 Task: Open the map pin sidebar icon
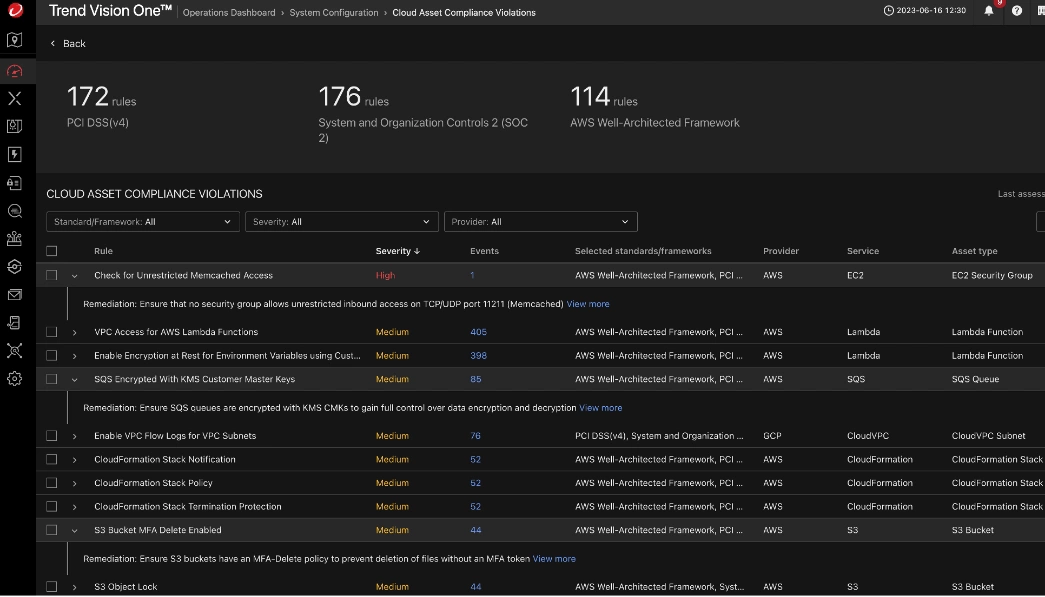(15, 40)
